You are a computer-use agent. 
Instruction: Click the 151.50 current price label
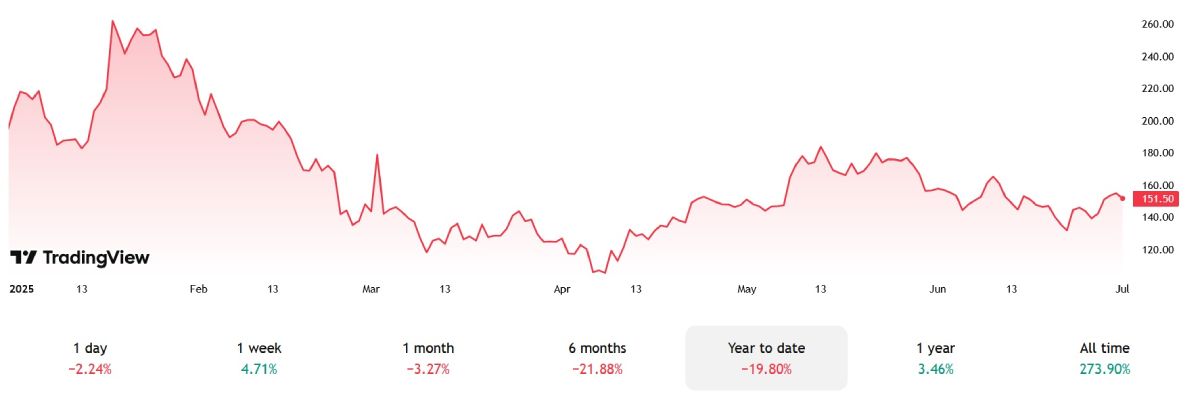tap(1155, 199)
